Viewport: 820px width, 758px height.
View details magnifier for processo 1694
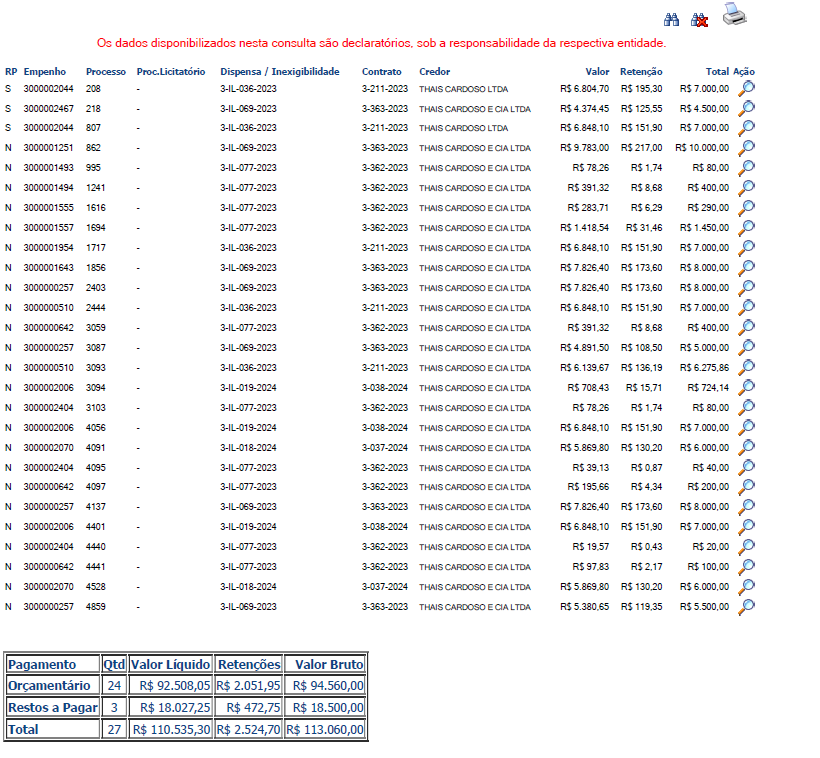pyautogui.click(x=746, y=228)
